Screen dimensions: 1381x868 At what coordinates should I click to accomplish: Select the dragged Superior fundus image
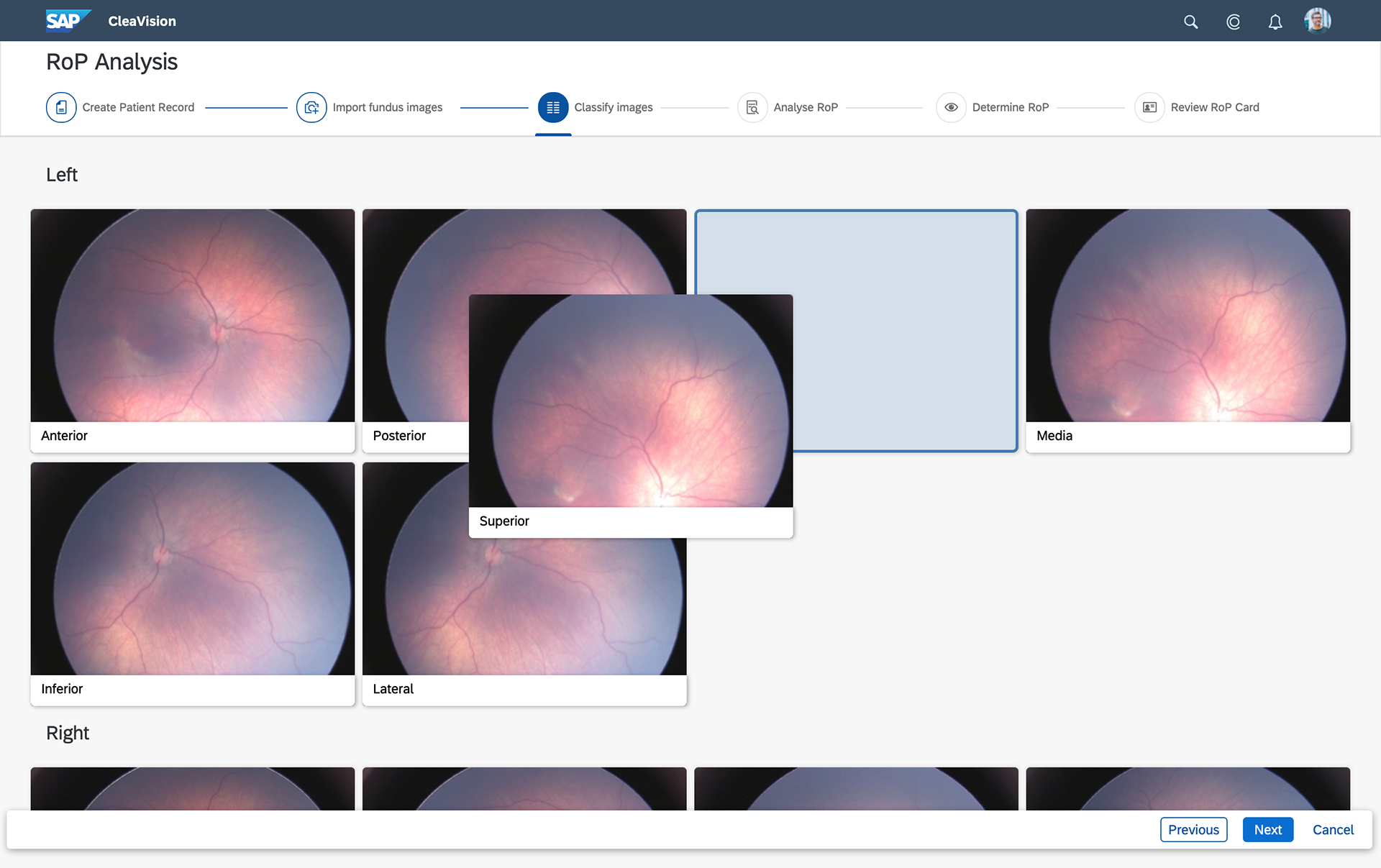(x=631, y=401)
